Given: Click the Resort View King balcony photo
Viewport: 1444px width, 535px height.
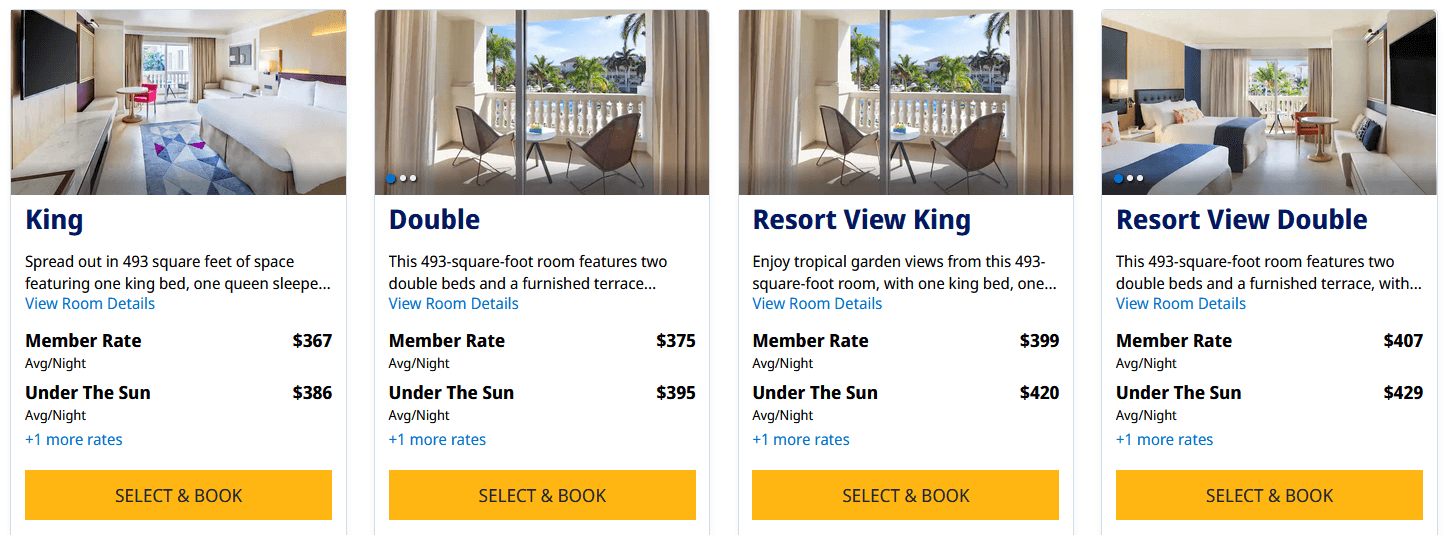Looking at the screenshot, I should coord(905,102).
